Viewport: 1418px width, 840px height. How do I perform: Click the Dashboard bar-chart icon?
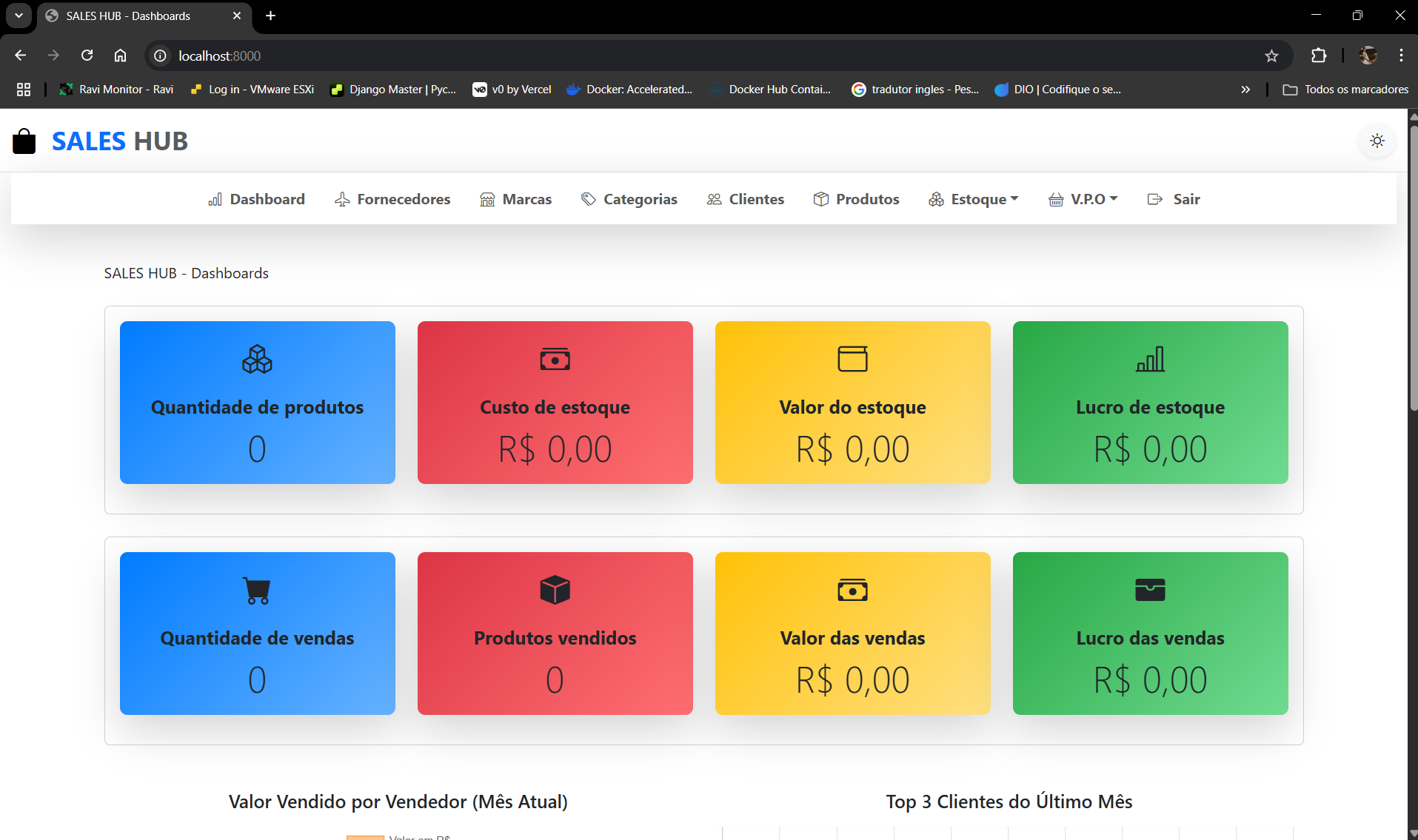point(215,200)
